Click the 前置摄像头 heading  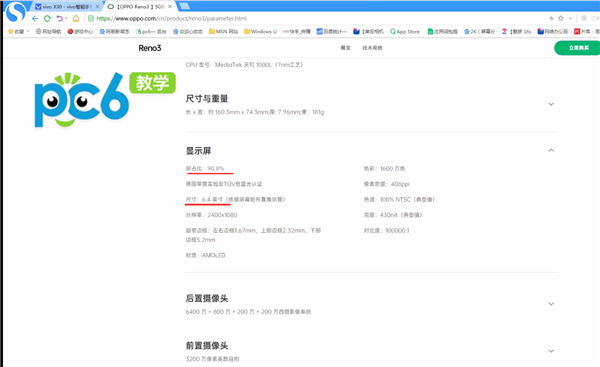207,346
